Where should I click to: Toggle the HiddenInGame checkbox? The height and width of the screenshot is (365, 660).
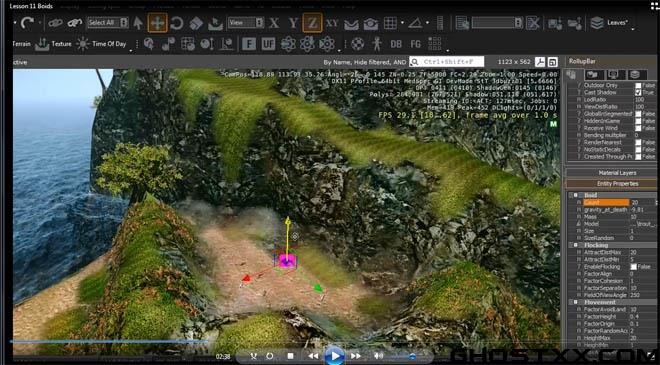click(639, 121)
